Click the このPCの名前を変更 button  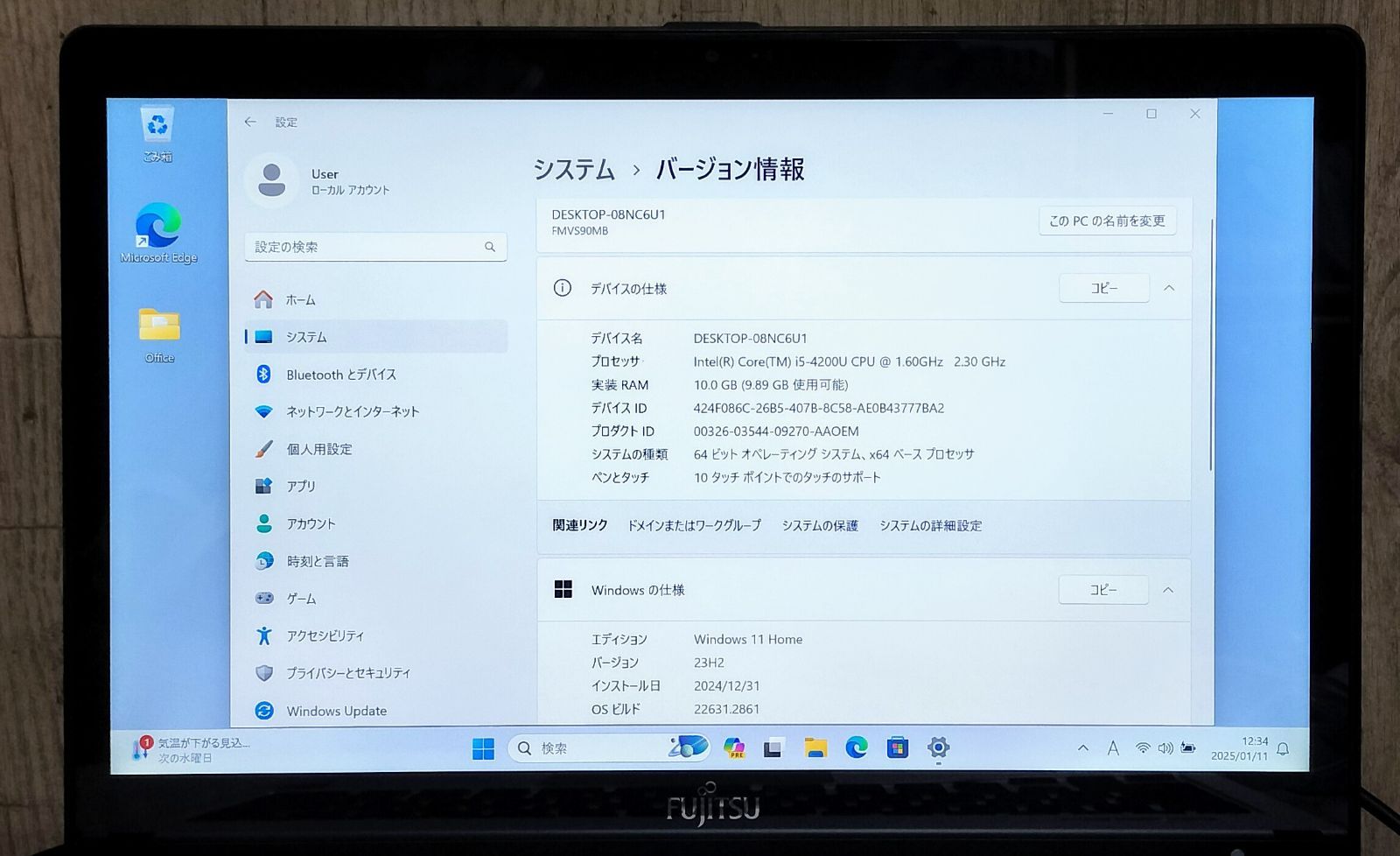(1107, 221)
